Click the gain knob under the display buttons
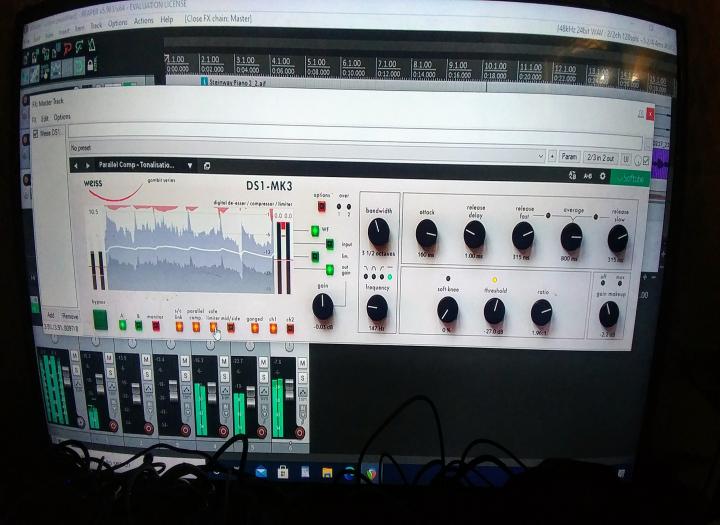The width and height of the screenshot is (720, 525). 323,307
